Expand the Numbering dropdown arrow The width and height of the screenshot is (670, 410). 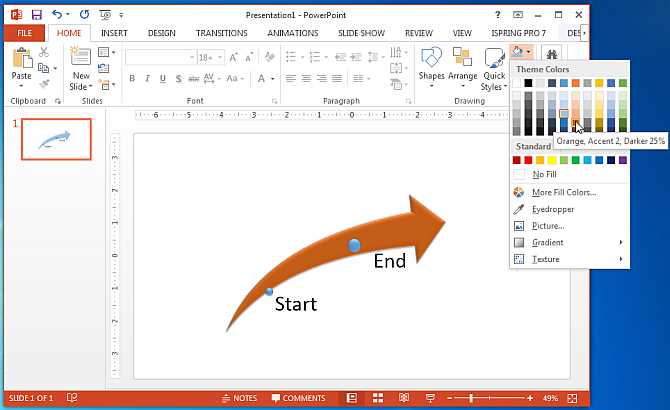tap(326, 57)
